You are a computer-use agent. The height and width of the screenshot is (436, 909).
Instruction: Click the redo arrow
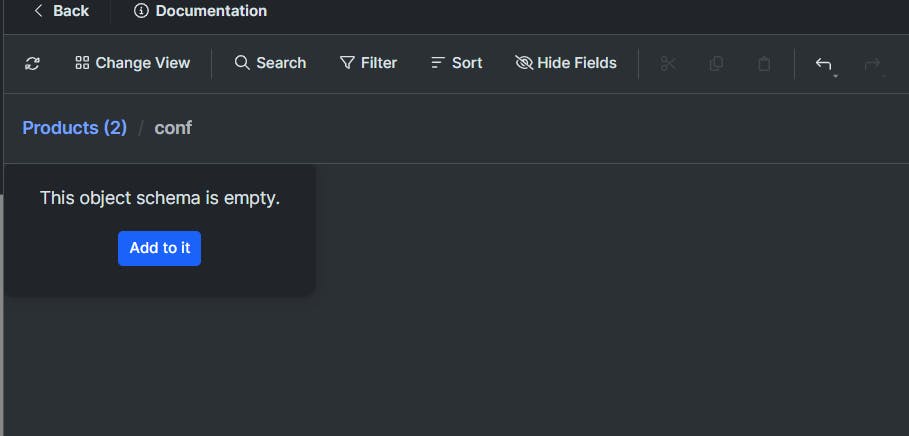pyautogui.click(x=871, y=63)
